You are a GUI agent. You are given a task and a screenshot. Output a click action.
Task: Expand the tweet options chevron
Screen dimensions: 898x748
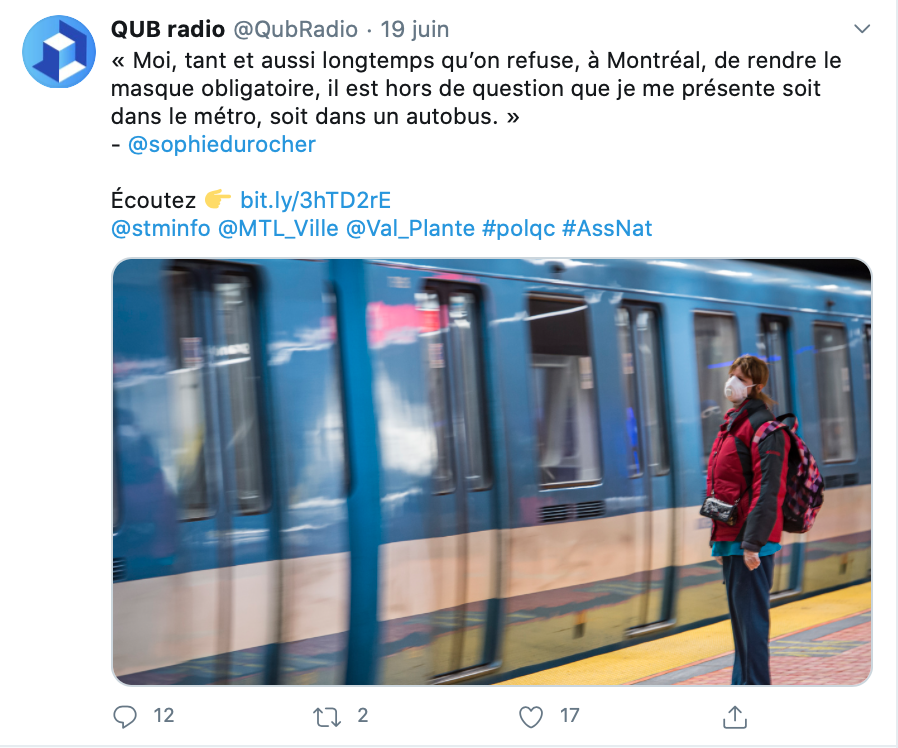click(x=862, y=29)
